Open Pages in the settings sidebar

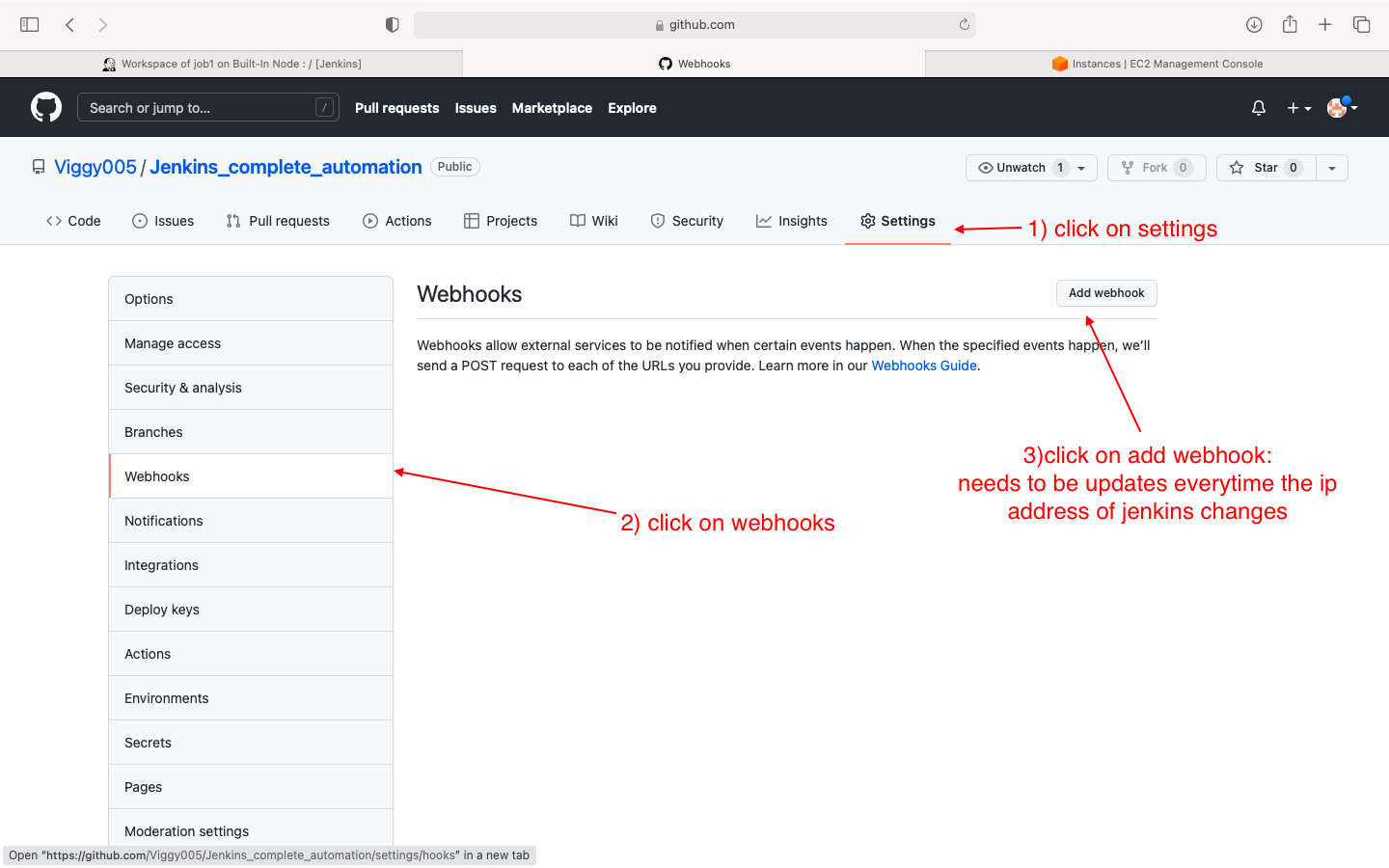pyautogui.click(x=251, y=787)
